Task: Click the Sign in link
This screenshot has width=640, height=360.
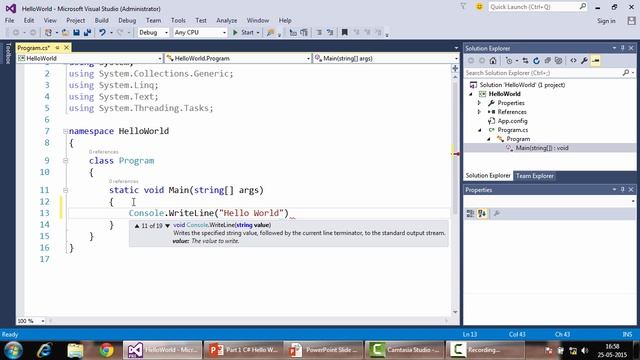Action: (606, 21)
